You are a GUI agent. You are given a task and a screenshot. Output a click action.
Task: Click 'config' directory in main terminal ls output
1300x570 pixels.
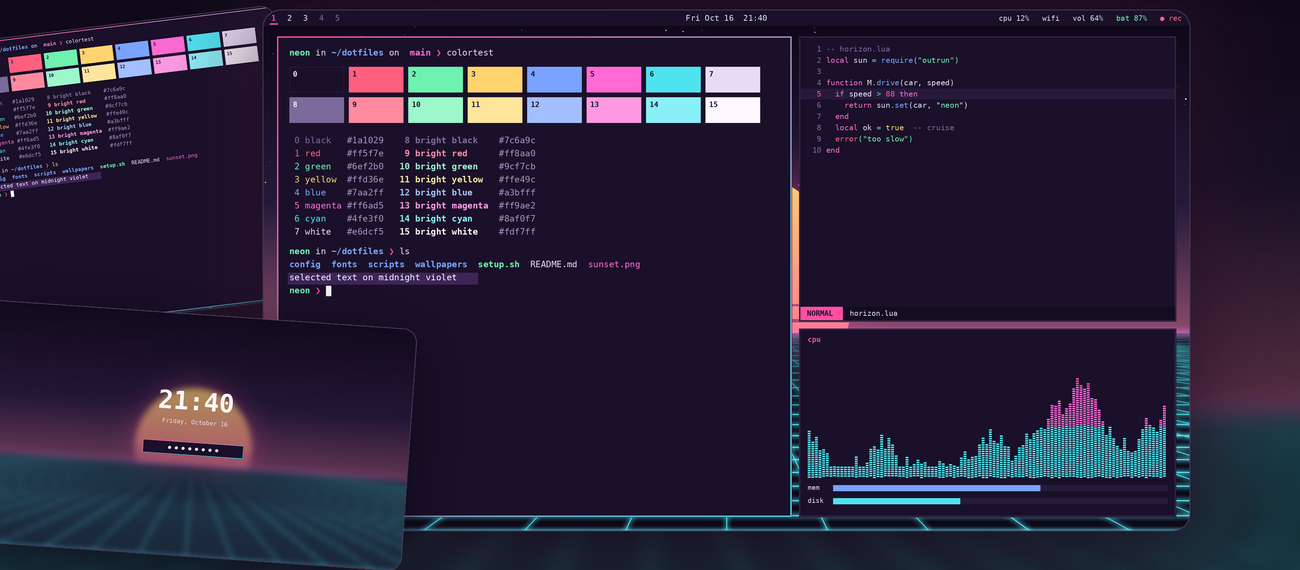(x=305, y=265)
